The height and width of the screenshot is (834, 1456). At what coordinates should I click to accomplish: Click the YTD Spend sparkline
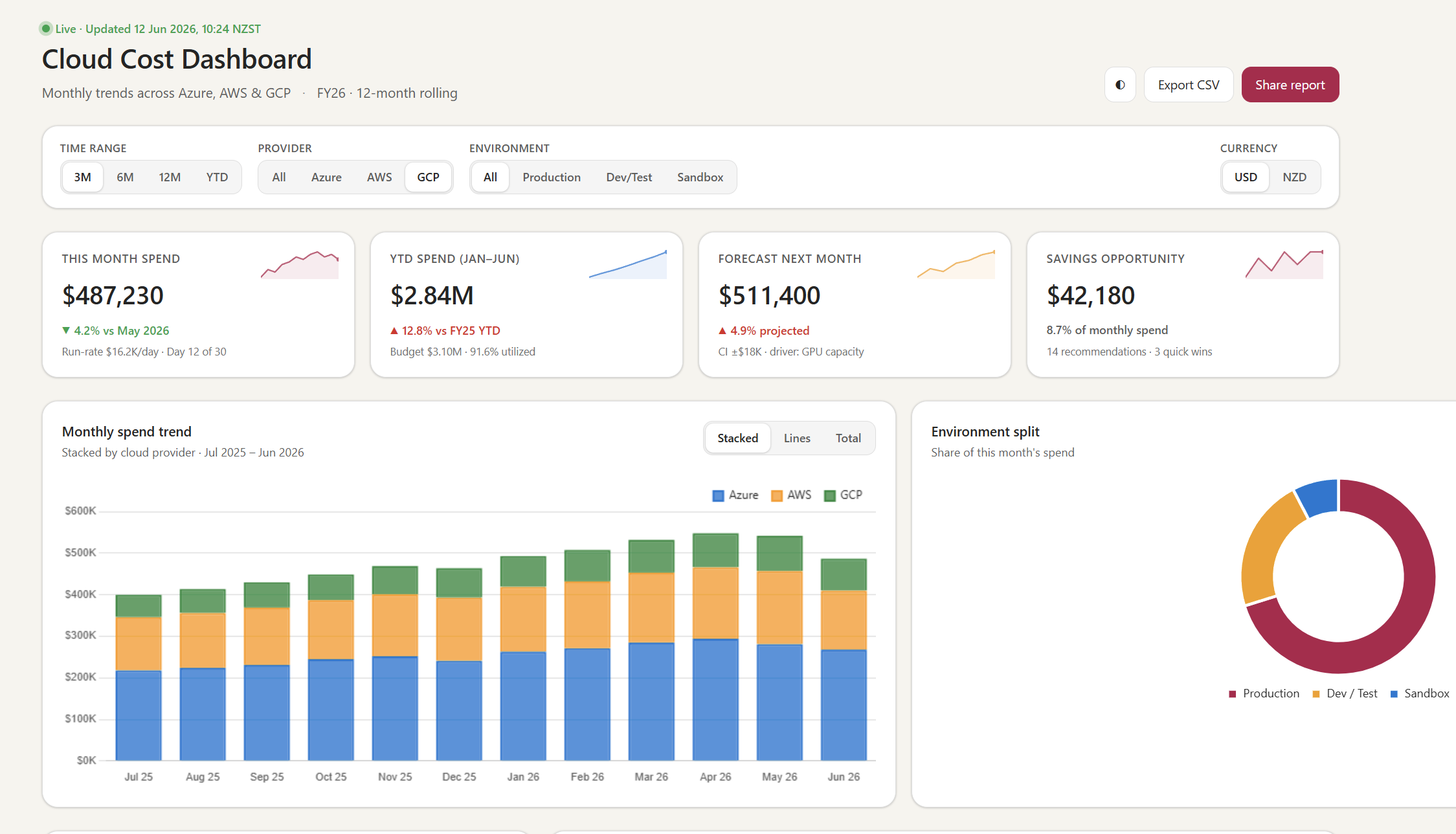628,265
